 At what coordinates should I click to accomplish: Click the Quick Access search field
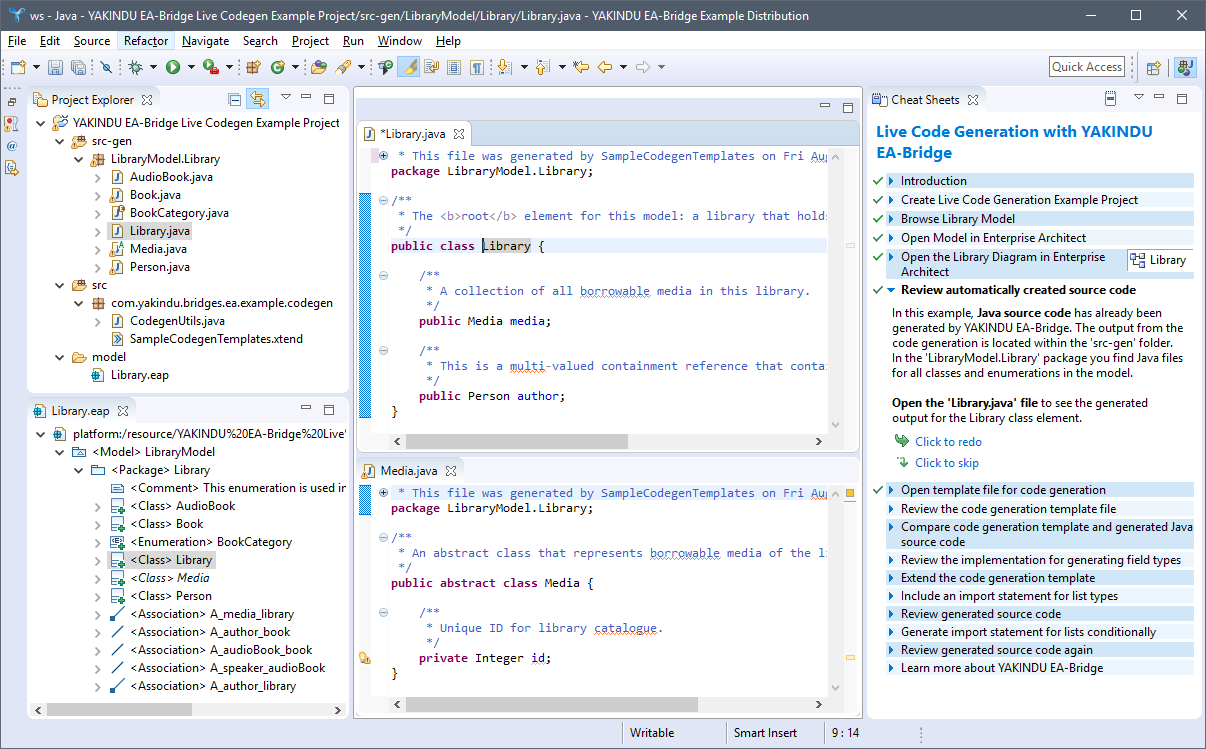pos(1087,67)
